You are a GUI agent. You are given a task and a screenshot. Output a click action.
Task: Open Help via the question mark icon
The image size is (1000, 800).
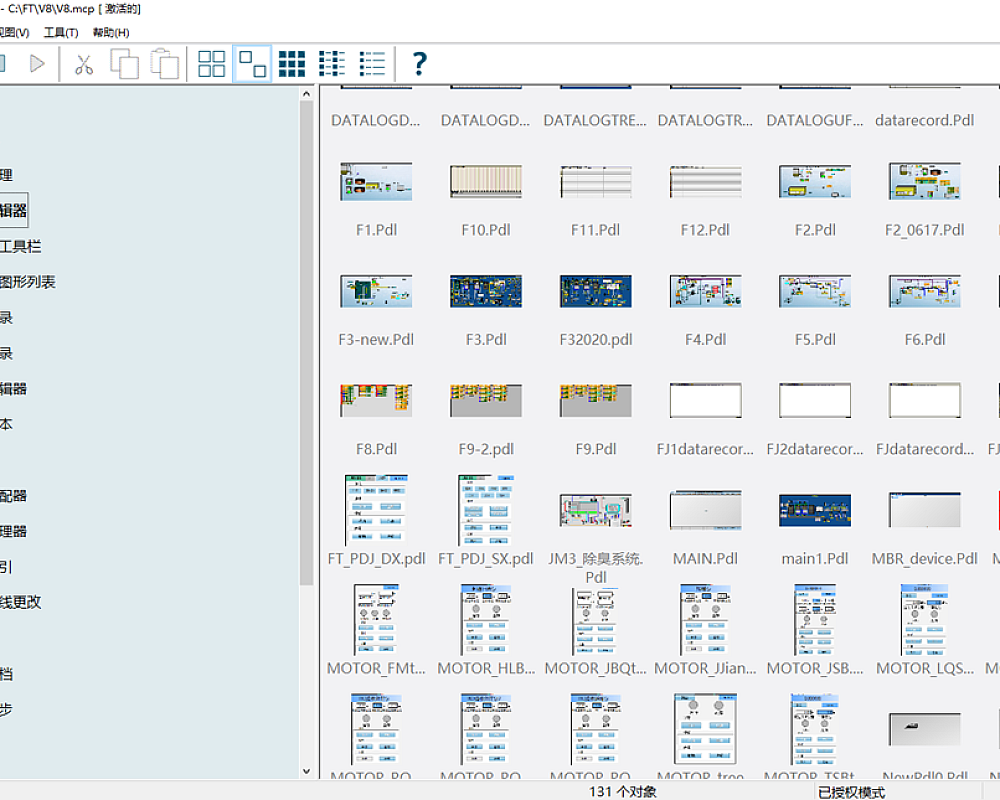click(x=418, y=63)
